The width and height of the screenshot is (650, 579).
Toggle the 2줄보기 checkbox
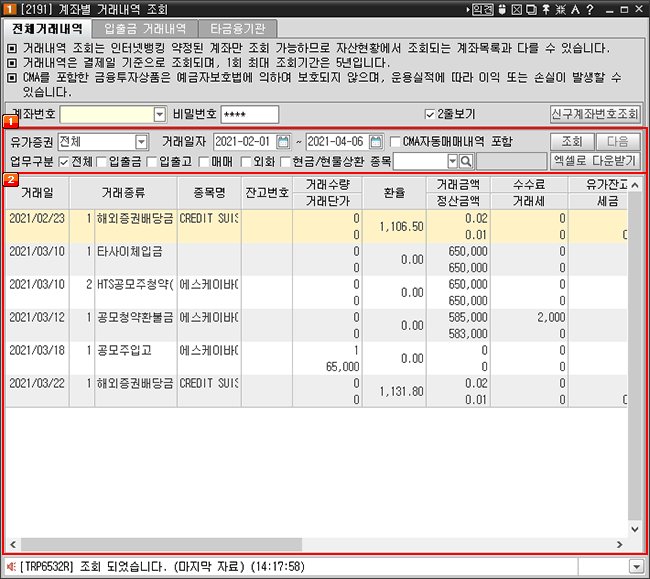(431, 114)
